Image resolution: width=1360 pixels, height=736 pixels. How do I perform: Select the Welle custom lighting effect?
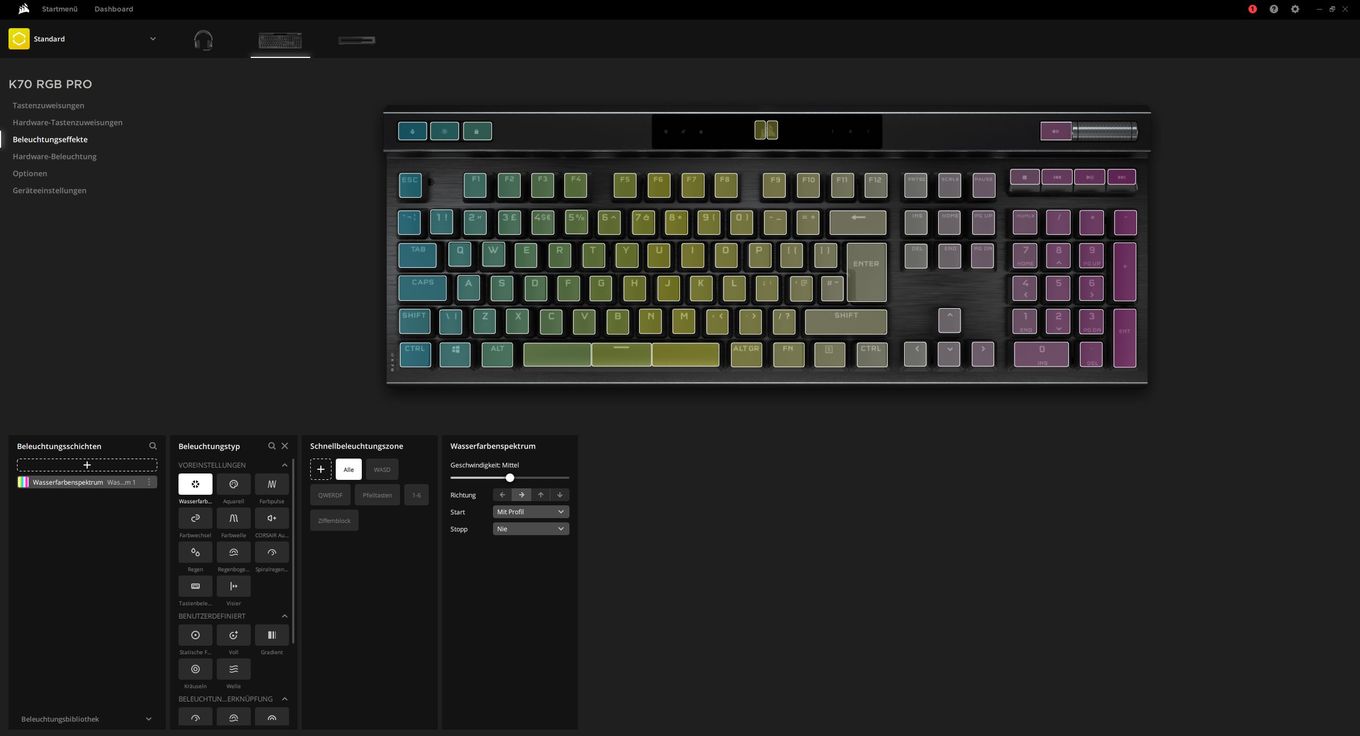tap(233, 669)
